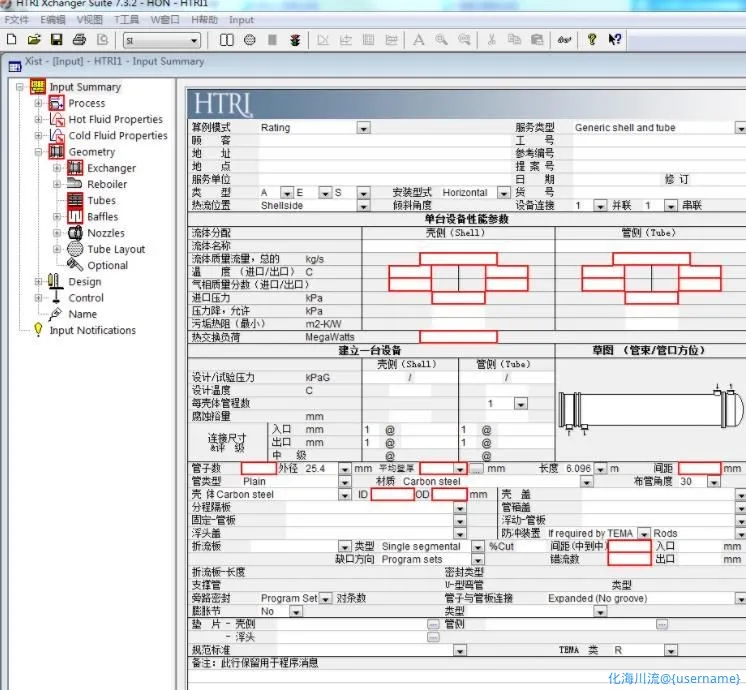Click the ellipsis button for shell-side gasket
The height and width of the screenshot is (690, 746).
433,624
